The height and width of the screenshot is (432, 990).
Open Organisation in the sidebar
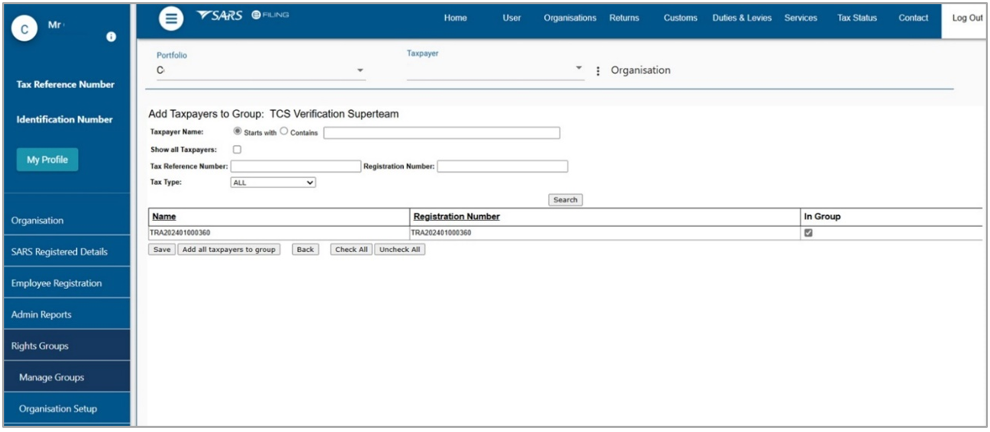coord(67,220)
